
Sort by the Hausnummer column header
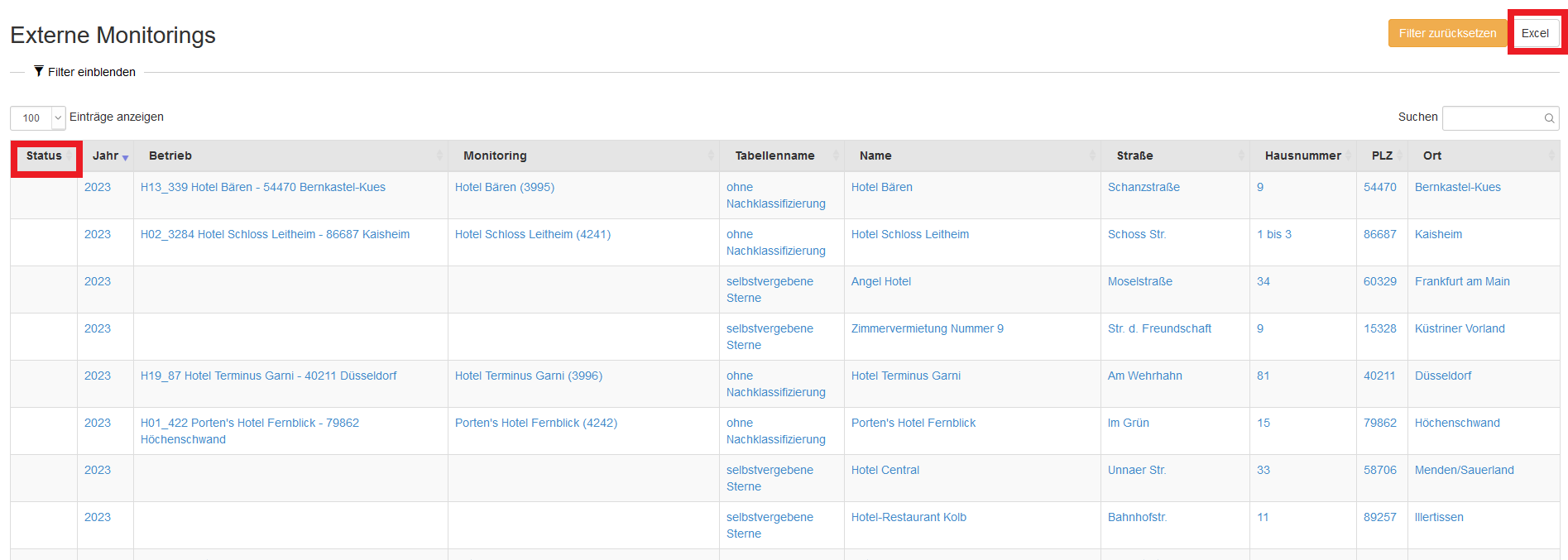coord(1302,156)
